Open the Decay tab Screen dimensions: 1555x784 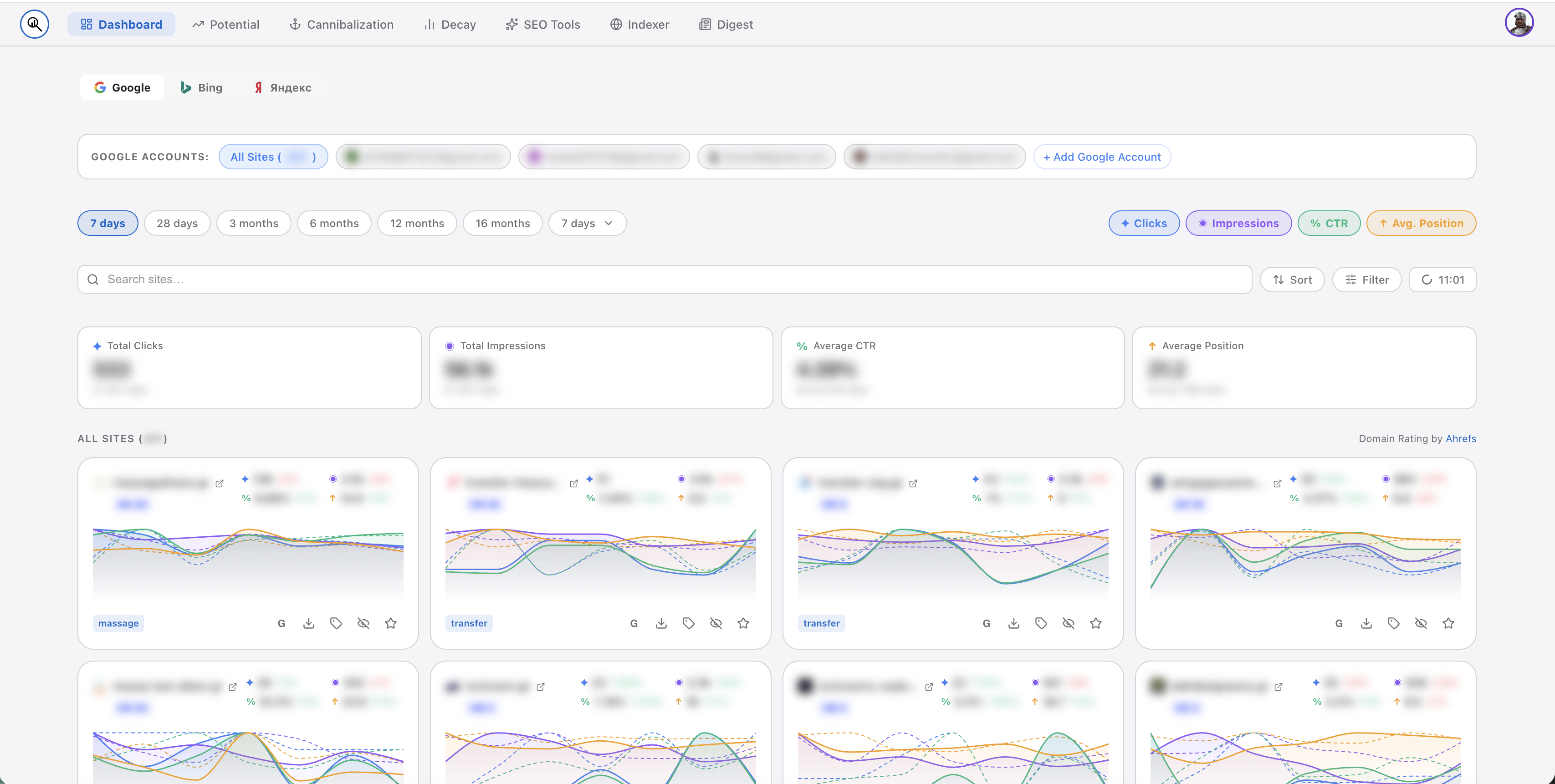[x=450, y=24]
